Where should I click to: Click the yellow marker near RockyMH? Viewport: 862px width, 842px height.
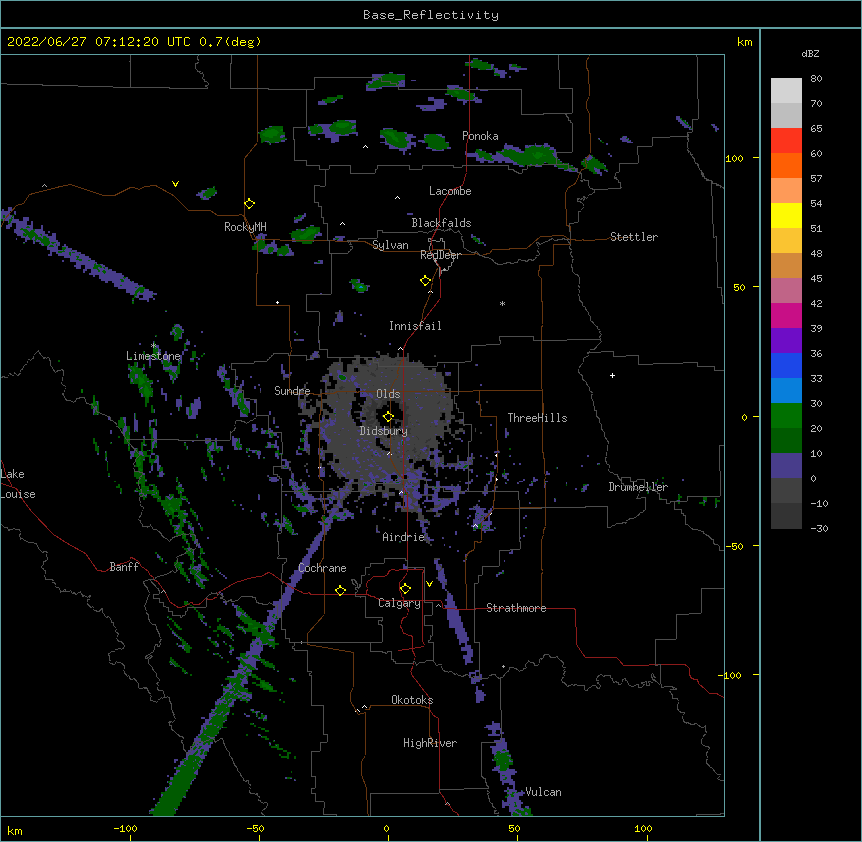tap(249, 204)
